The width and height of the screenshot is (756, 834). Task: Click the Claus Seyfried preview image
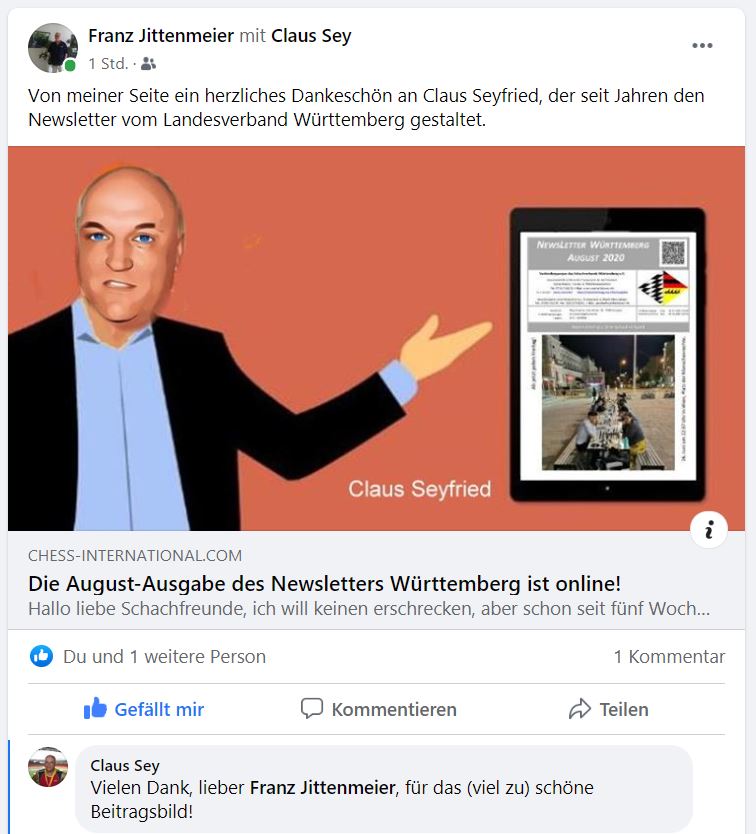pos(376,338)
